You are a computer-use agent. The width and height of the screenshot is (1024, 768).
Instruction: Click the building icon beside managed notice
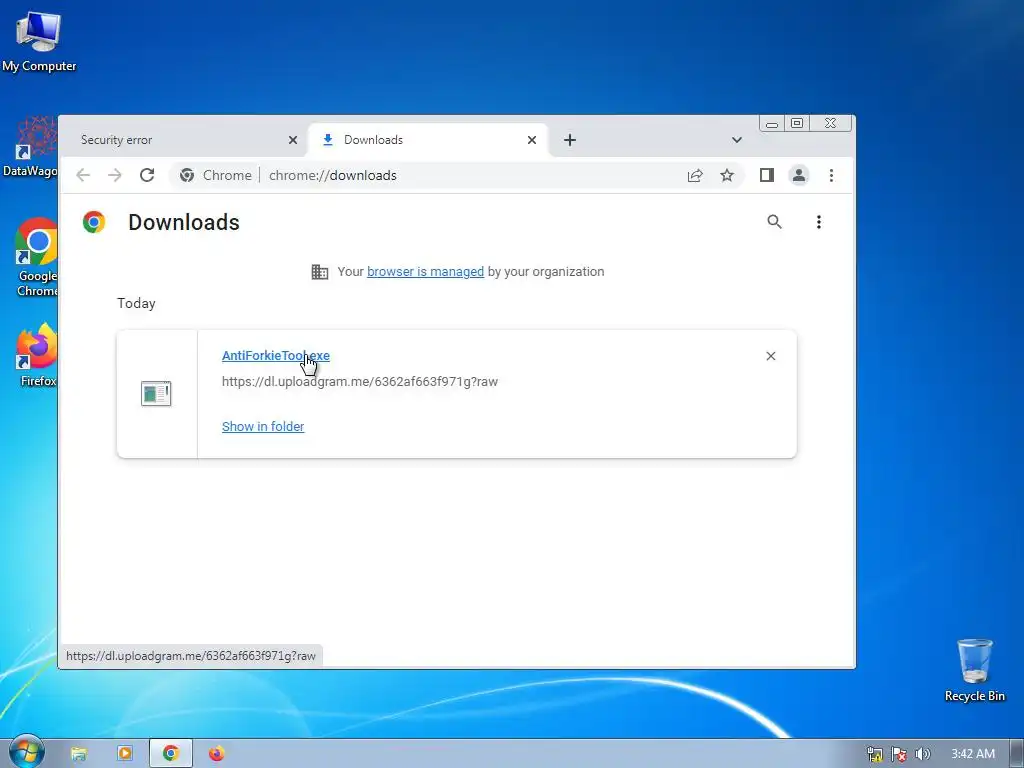click(320, 272)
